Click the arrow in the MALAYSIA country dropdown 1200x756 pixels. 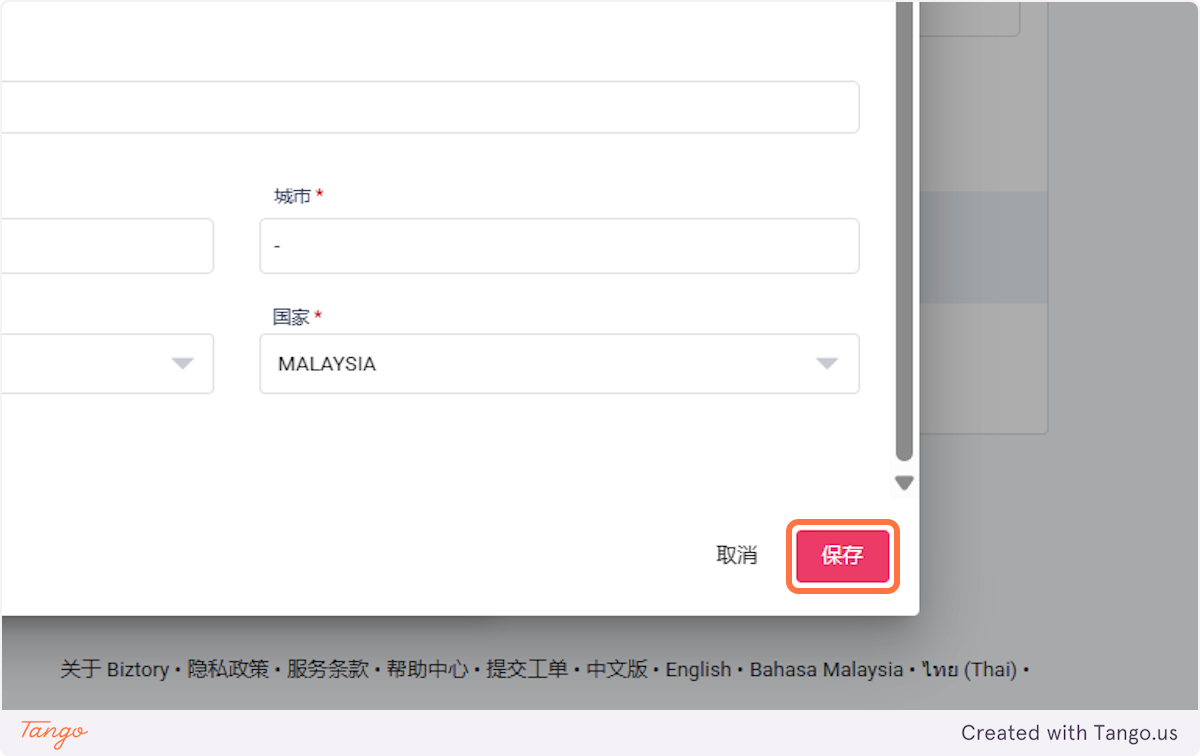[x=827, y=364]
